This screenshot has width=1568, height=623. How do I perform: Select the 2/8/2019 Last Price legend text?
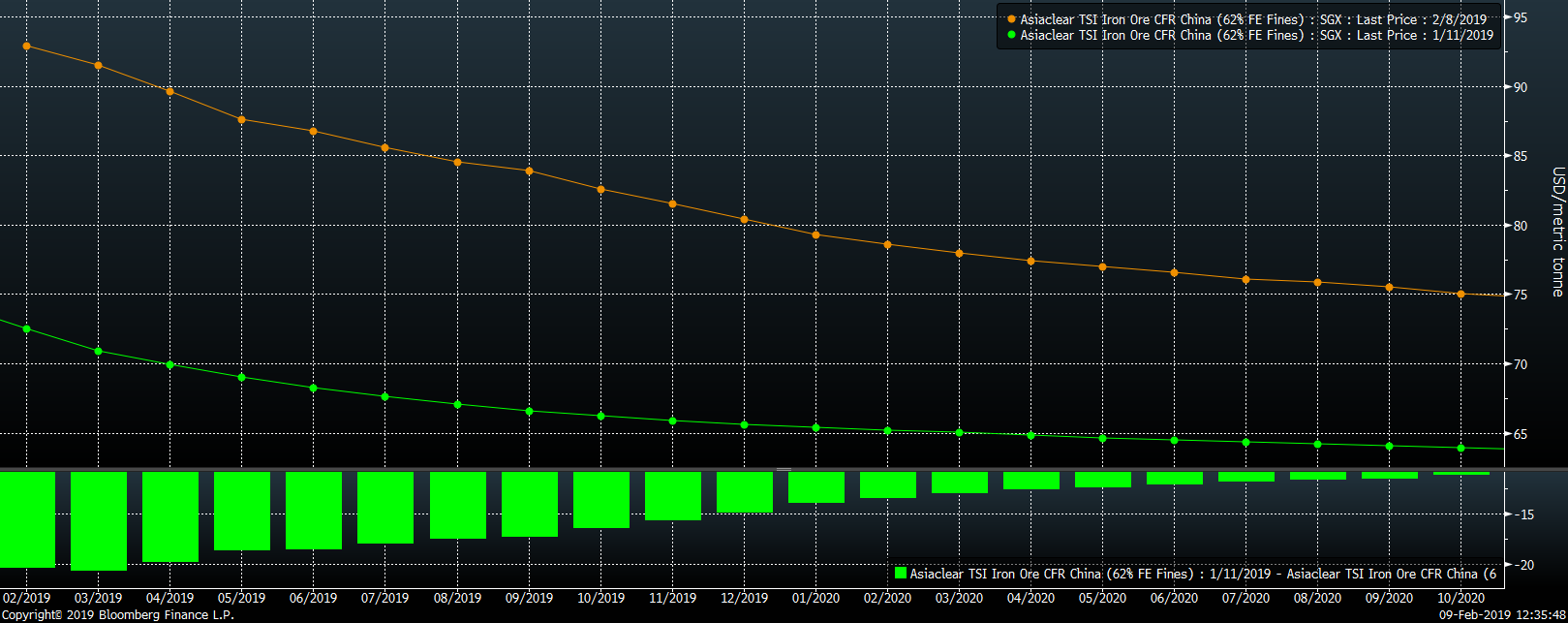point(1253,19)
